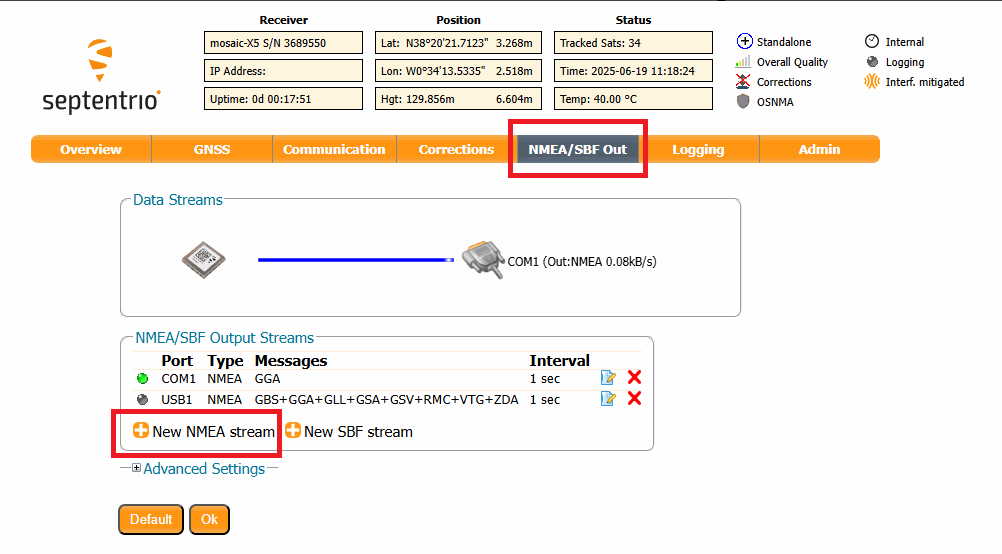
Task: Click the grey status dot for USB1
Action: pos(143,399)
